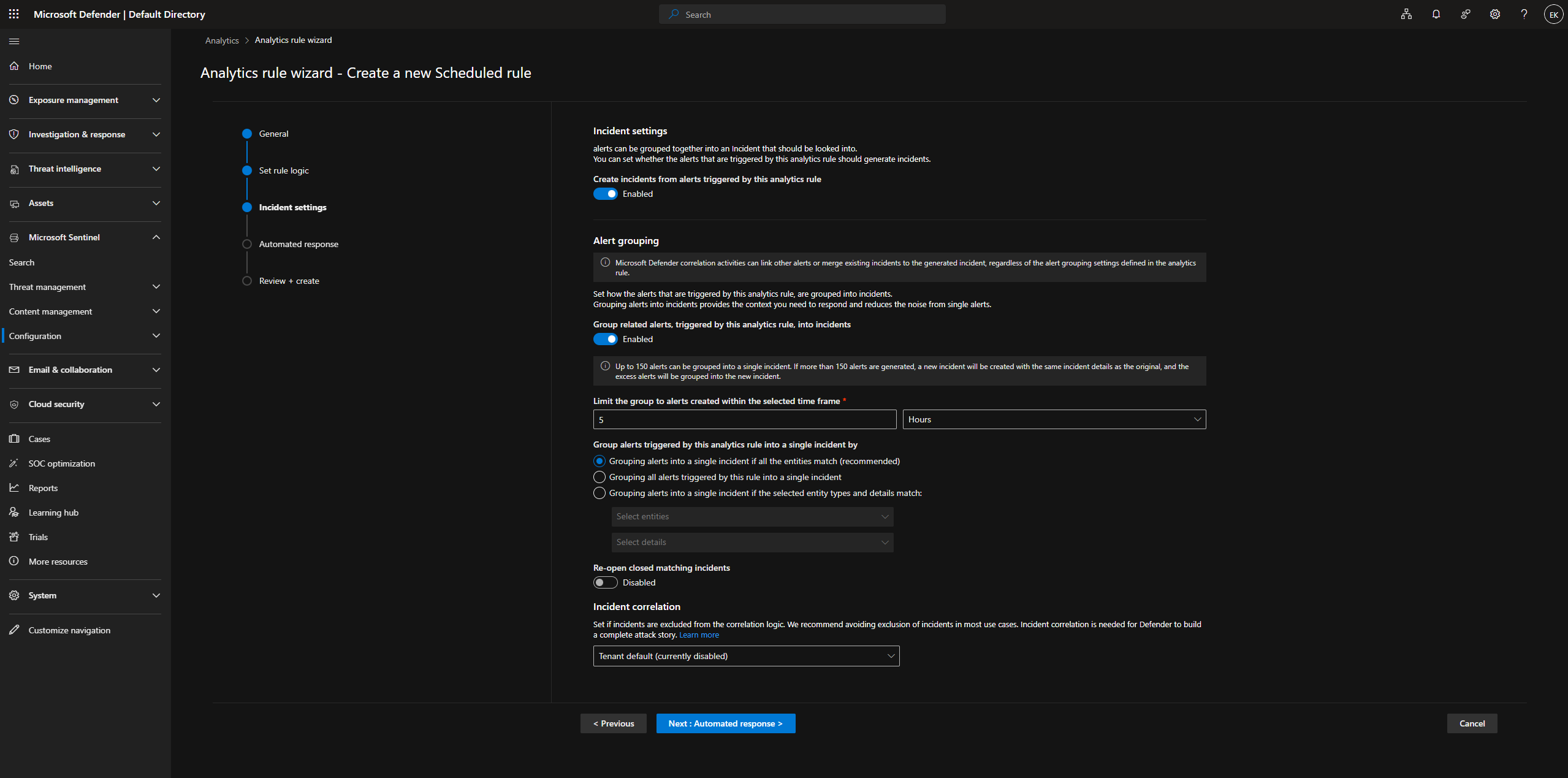This screenshot has height=778, width=1568.
Task: Open the app launcher waffle icon
Action: click(13, 14)
